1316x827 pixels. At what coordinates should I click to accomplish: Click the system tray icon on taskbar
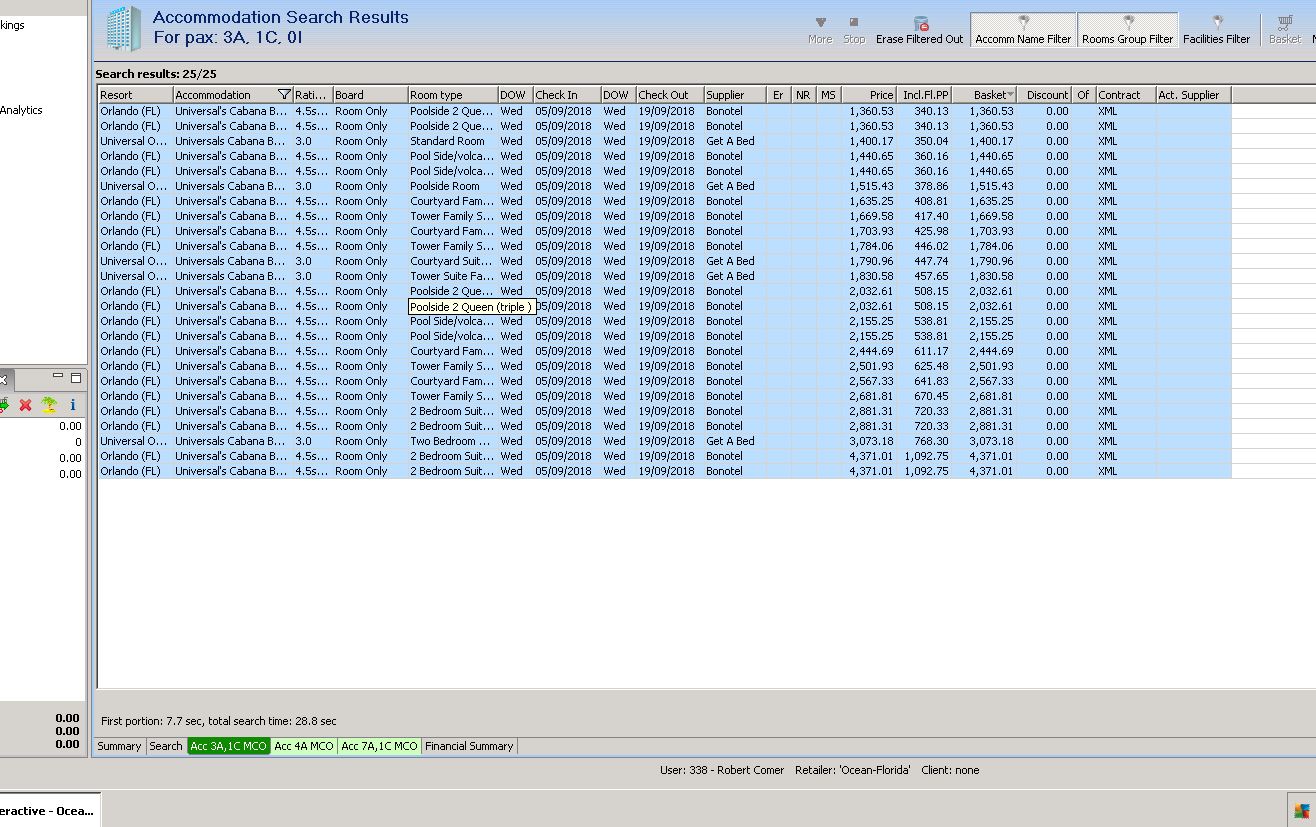point(1301,811)
